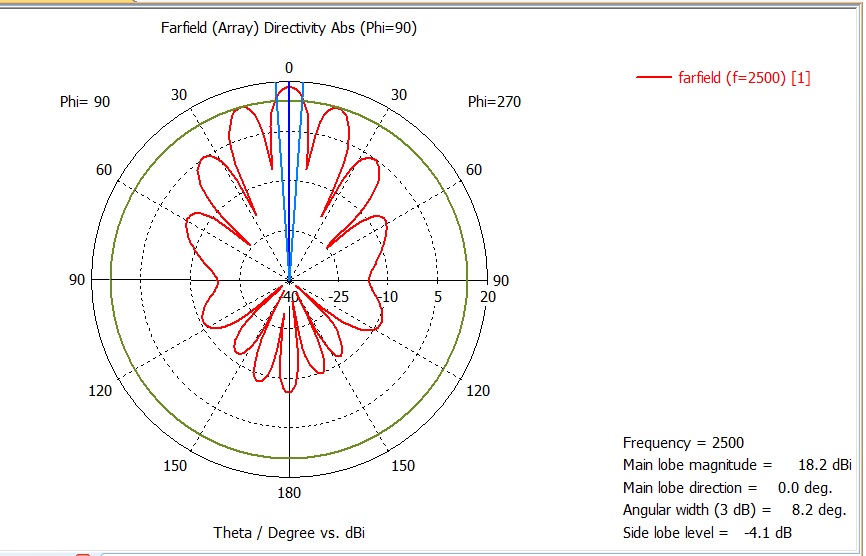Click the Main lobe direction 0.0 deg. line
Viewport: 866px width, 556px height.
point(727,488)
